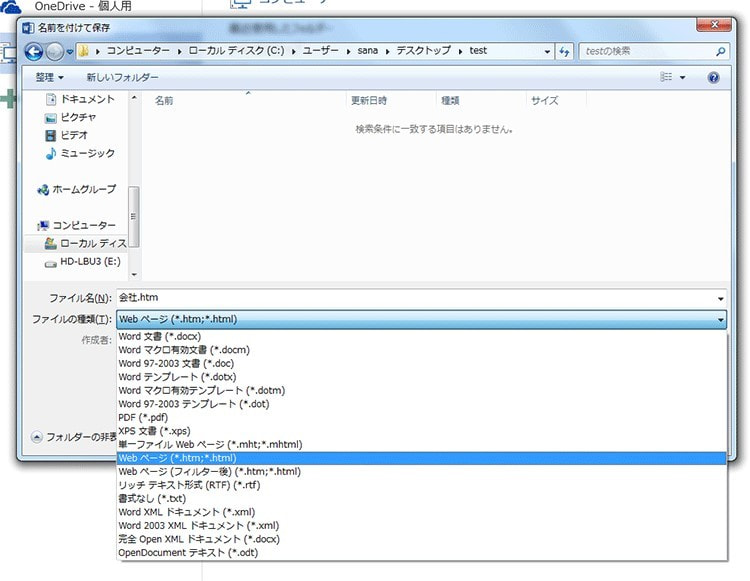This screenshot has height=581, width=750.
Task: Open the 整理 dropdown menu
Action: (x=49, y=77)
